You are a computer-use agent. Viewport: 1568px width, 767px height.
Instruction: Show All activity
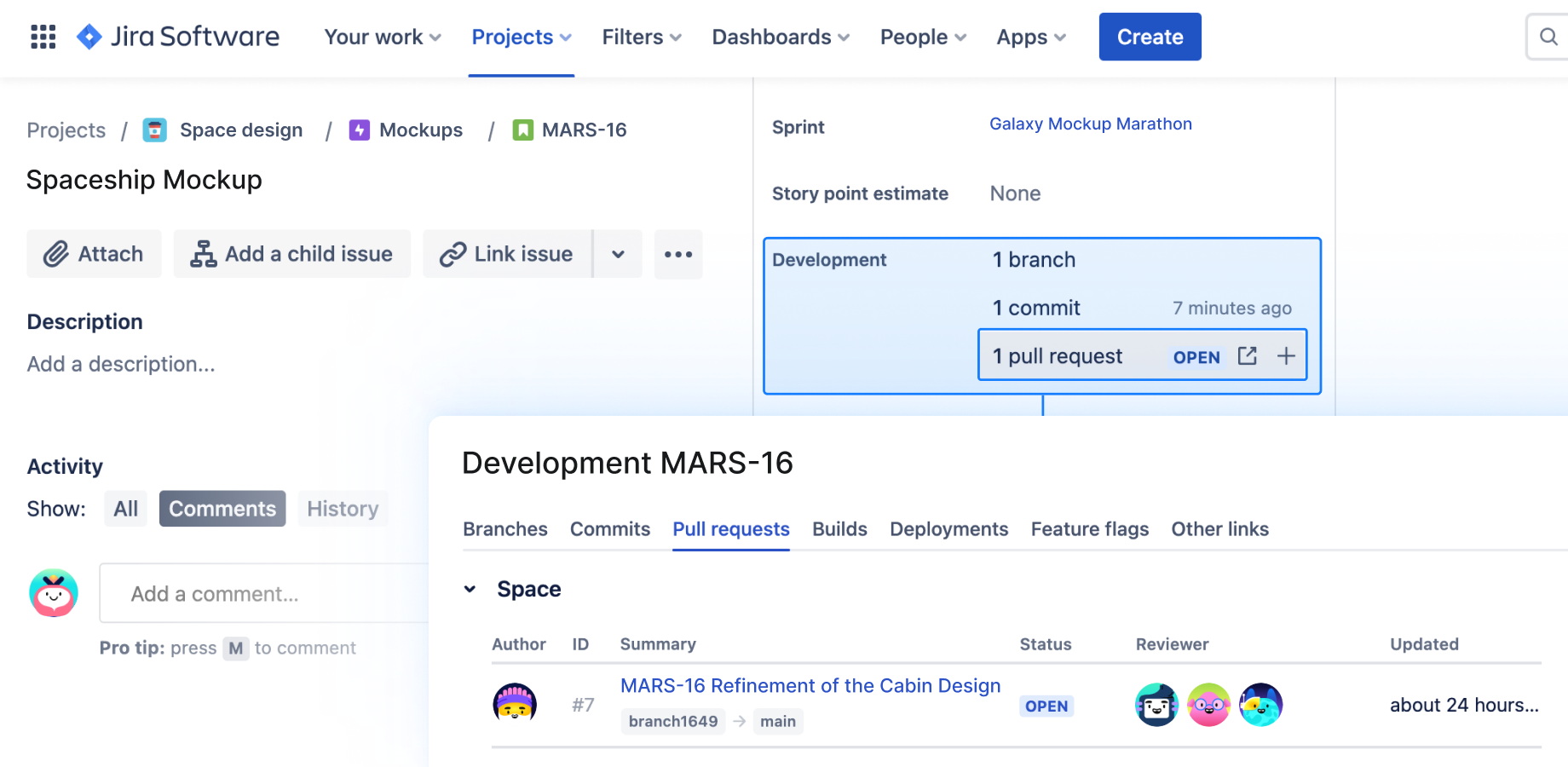pyautogui.click(x=126, y=509)
